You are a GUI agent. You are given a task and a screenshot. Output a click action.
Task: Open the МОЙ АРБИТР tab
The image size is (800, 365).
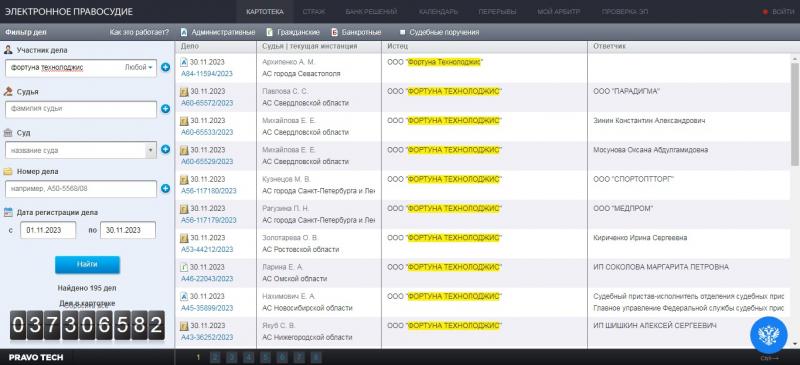point(559,12)
